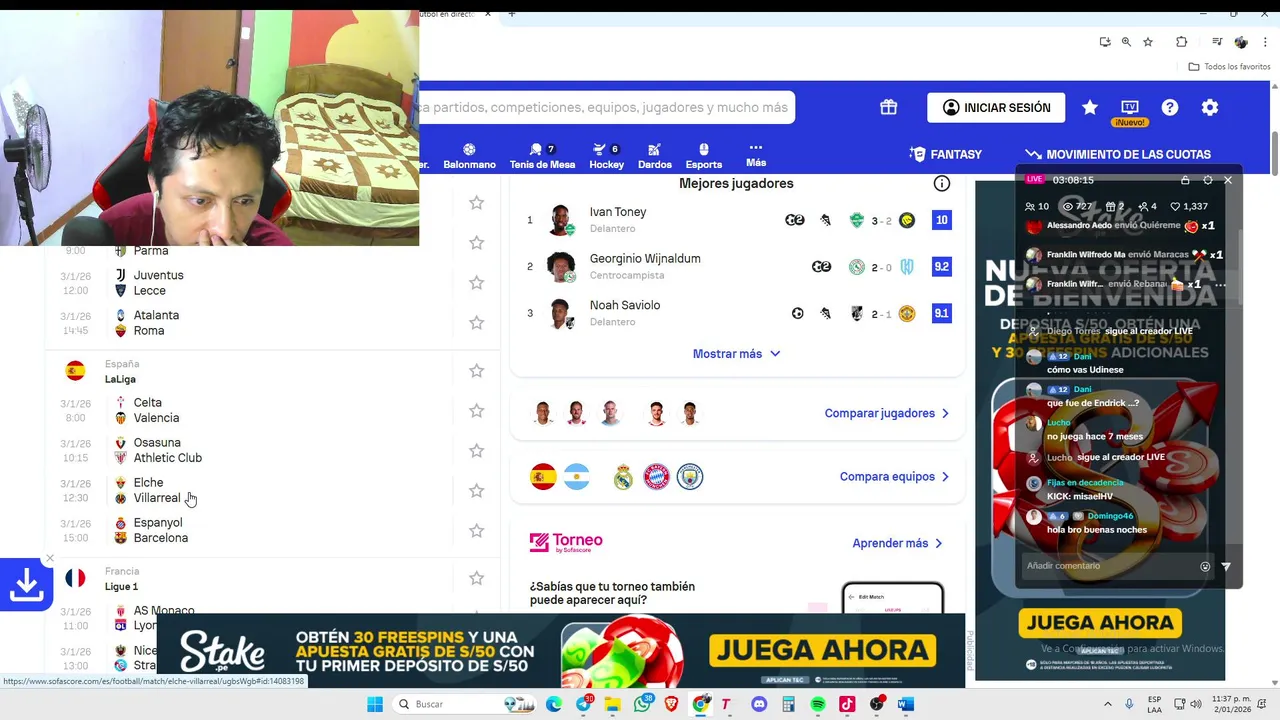The image size is (1280, 720).
Task: Favorite the Atalanta vs Roma match star
Action: point(477,323)
